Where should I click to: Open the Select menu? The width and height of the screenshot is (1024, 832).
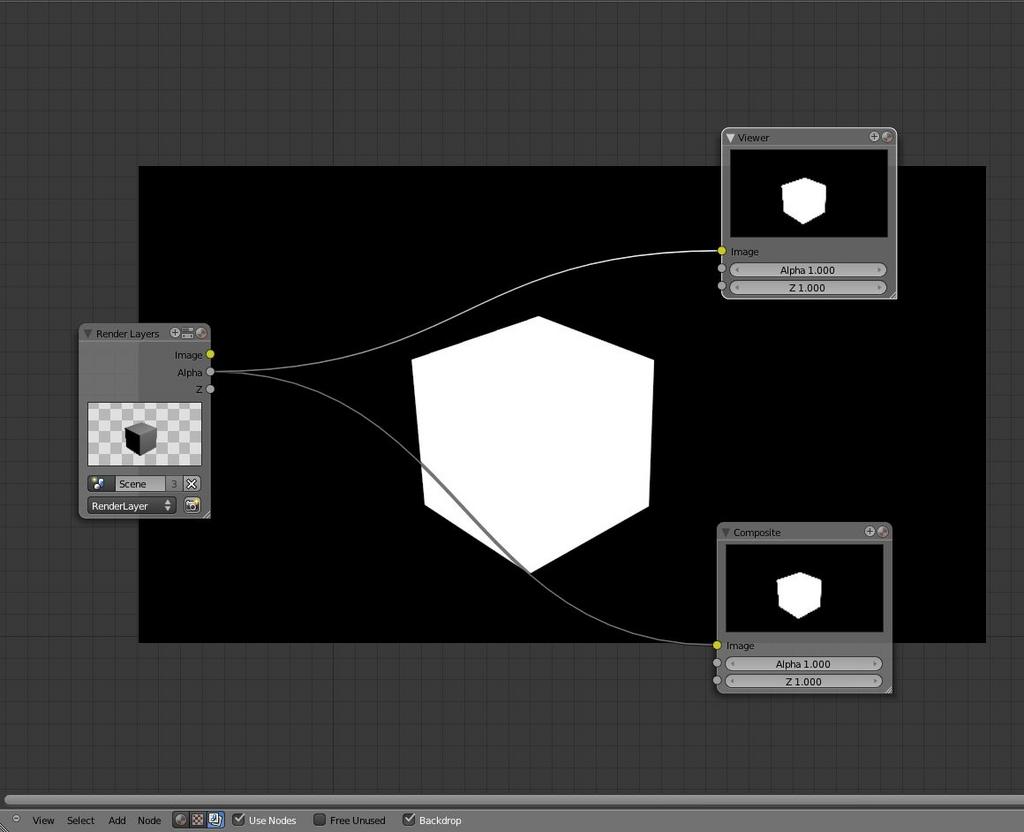coord(80,820)
